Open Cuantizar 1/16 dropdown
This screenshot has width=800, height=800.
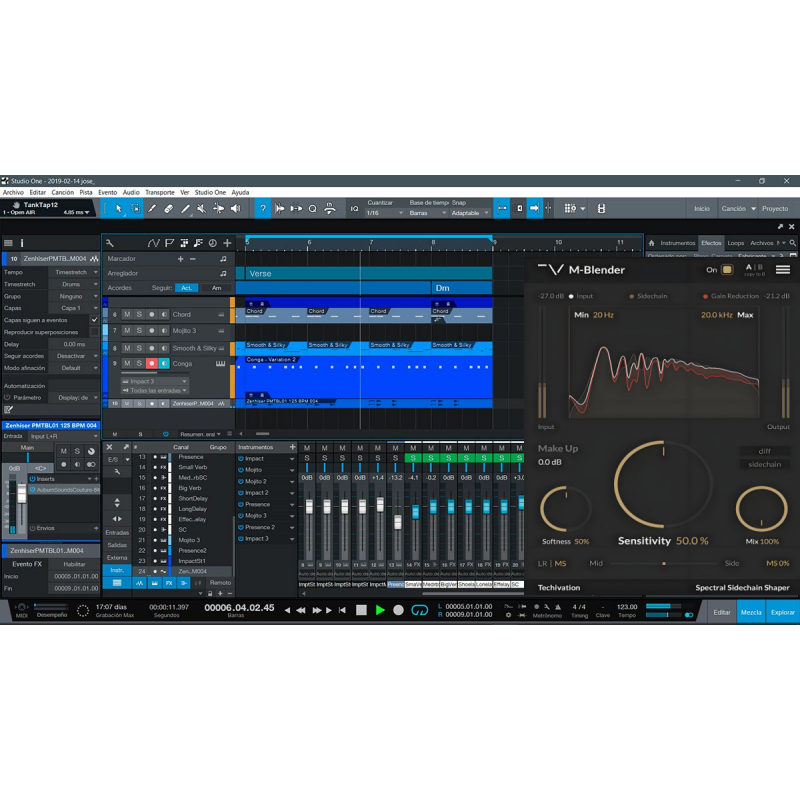click(385, 213)
